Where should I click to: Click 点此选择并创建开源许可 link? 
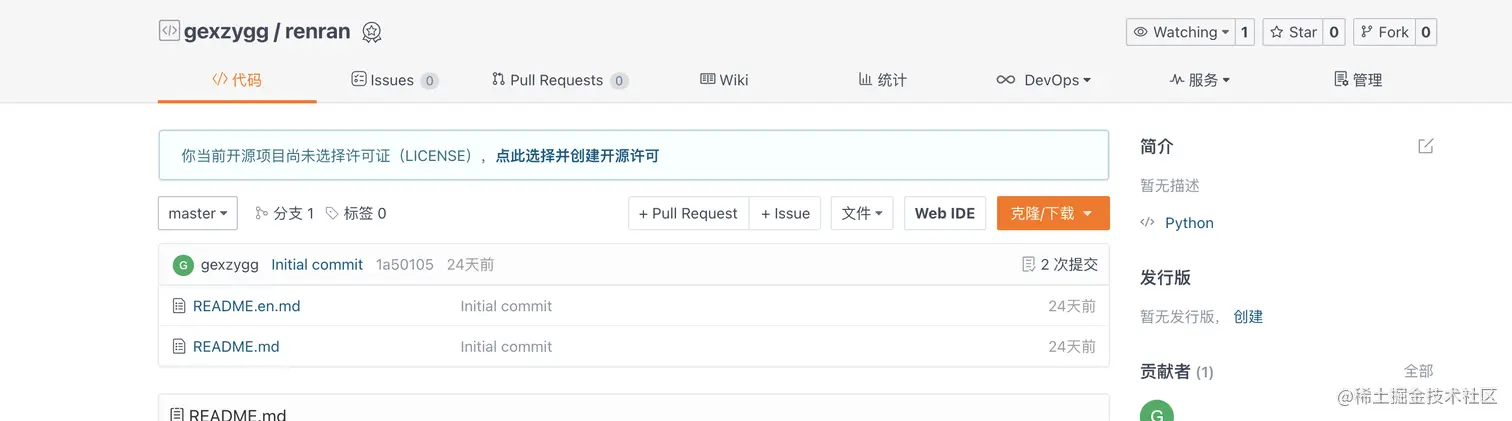(x=577, y=156)
